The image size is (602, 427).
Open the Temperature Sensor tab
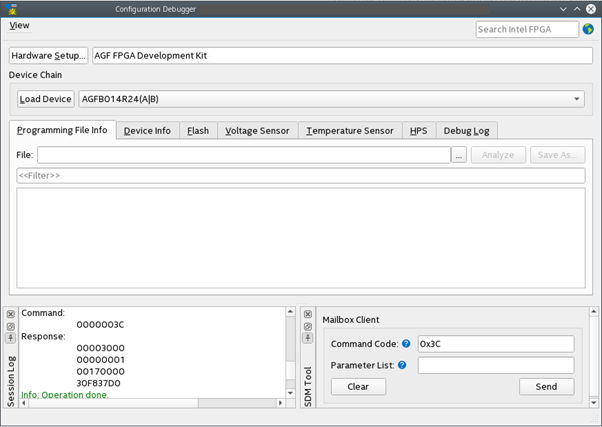pyautogui.click(x=350, y=131)
